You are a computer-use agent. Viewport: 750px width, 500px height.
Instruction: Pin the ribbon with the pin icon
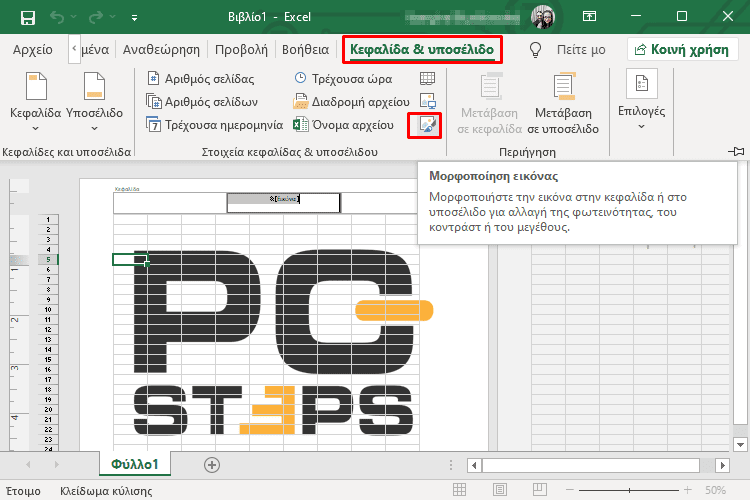736,152
